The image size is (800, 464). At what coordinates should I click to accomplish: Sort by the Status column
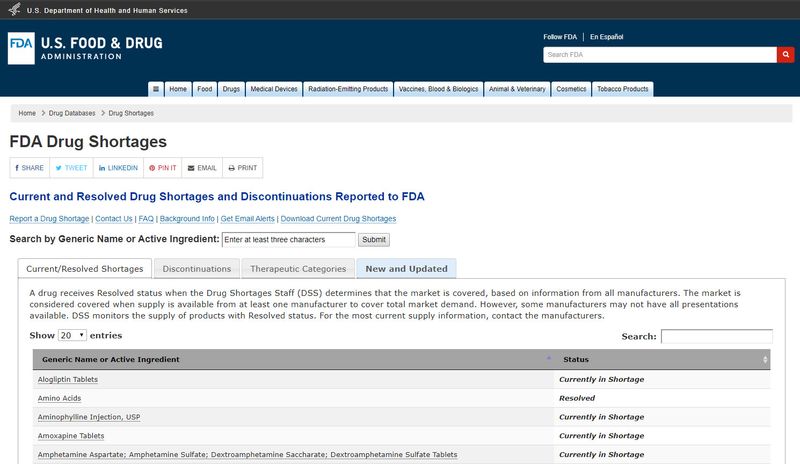(663, 359)
